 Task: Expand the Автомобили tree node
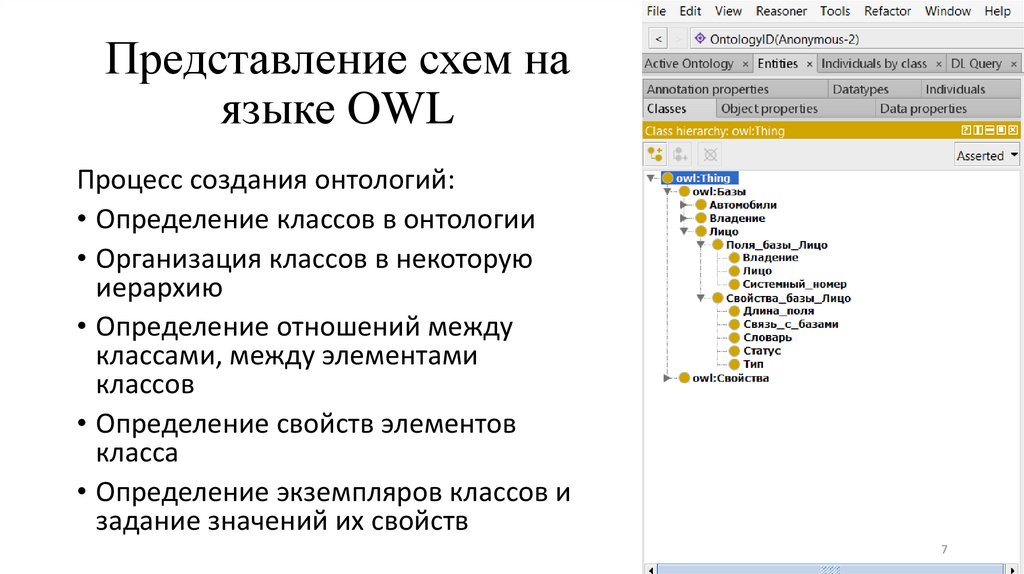pyautogui.click(x=684, y=205)
